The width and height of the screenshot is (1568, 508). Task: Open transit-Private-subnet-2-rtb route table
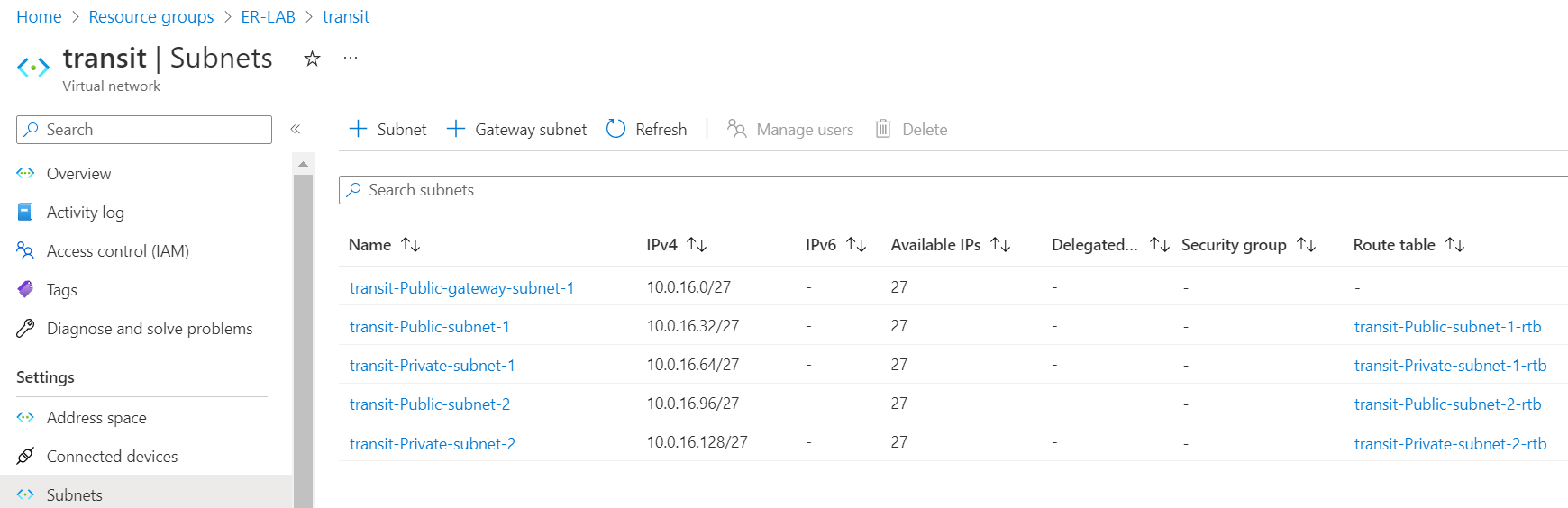pos(1450,444)
